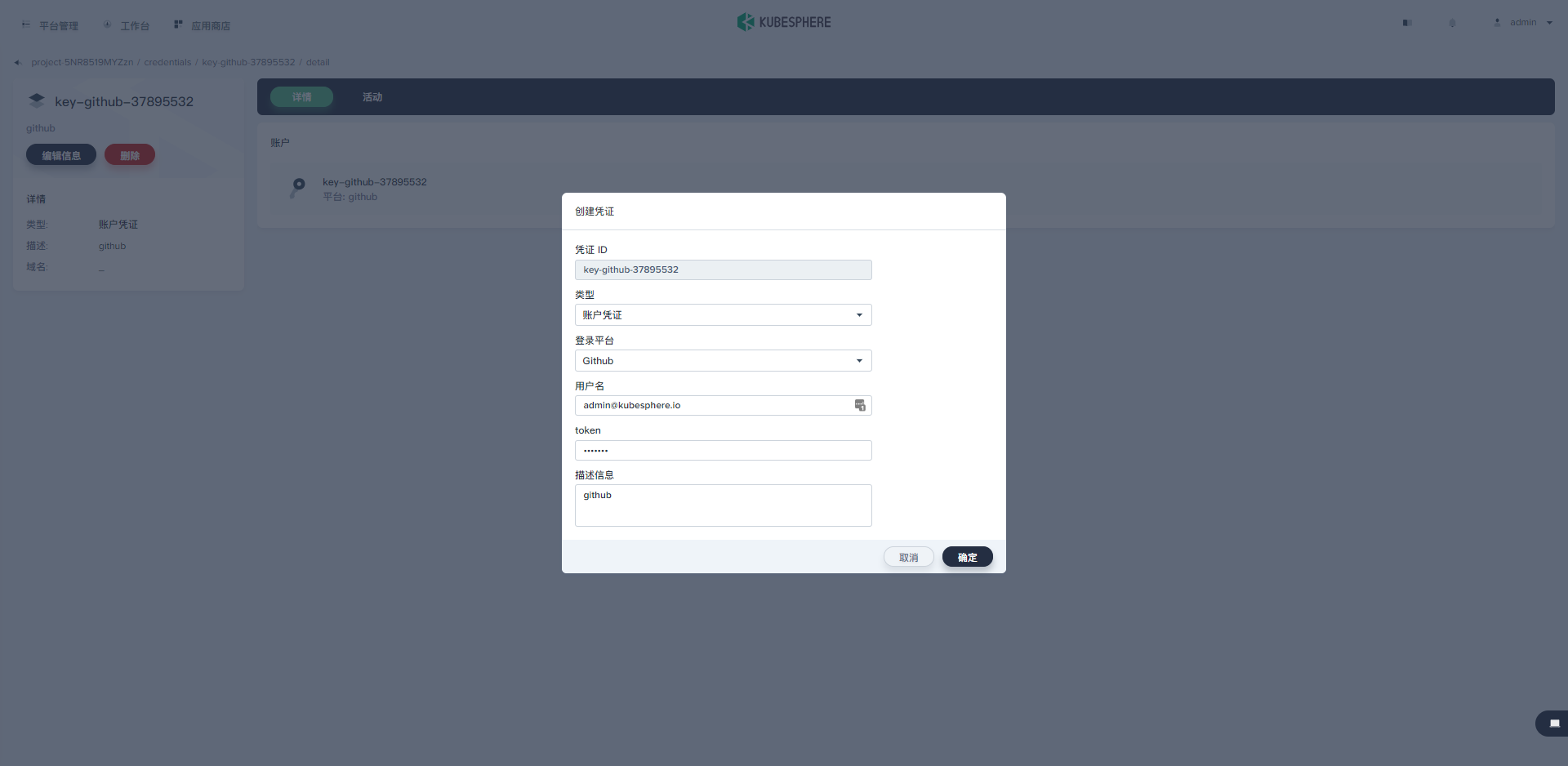Viewport: 1568px width, 766px height.
Task: Open 工作台 menu
Action: (127, 25)
